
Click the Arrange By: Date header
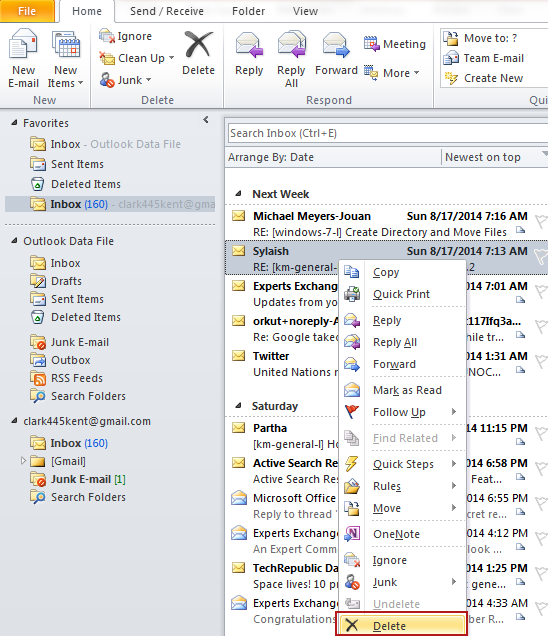pos(333,157)
